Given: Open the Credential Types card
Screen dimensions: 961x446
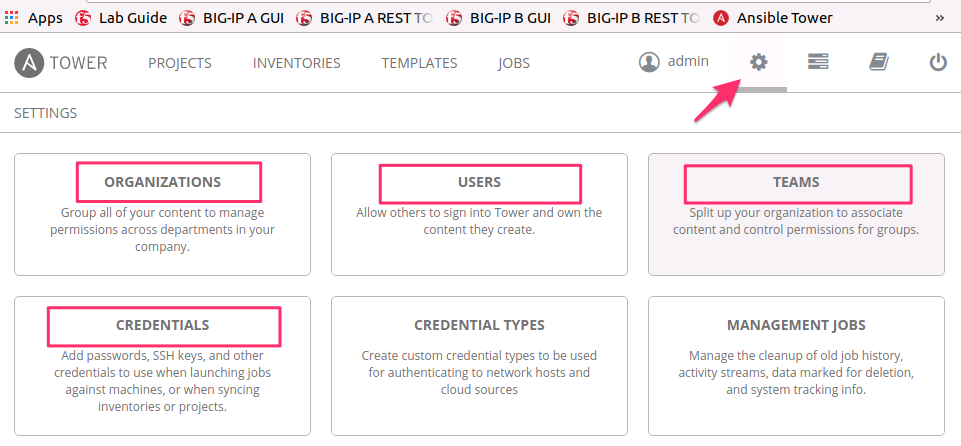Looking at the screenshot, I should [x=479, y=366].
